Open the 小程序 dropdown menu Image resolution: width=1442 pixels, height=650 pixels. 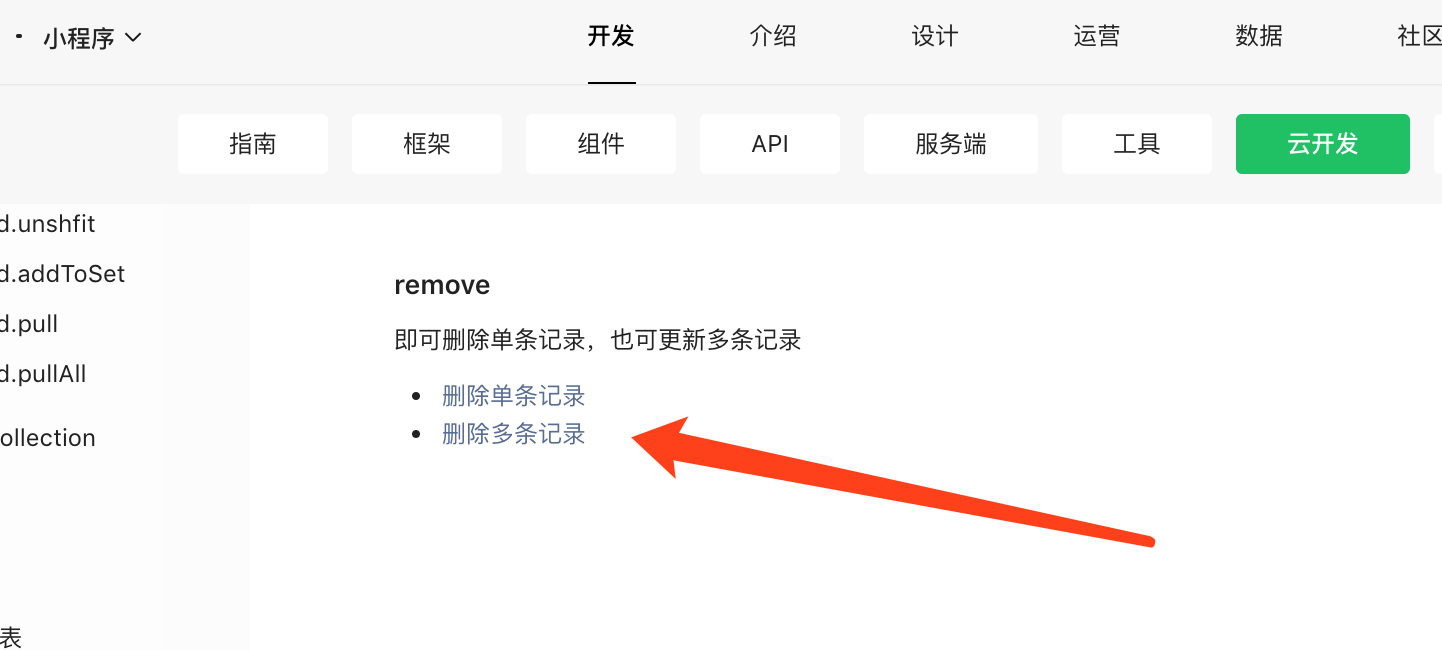[92, 38]
